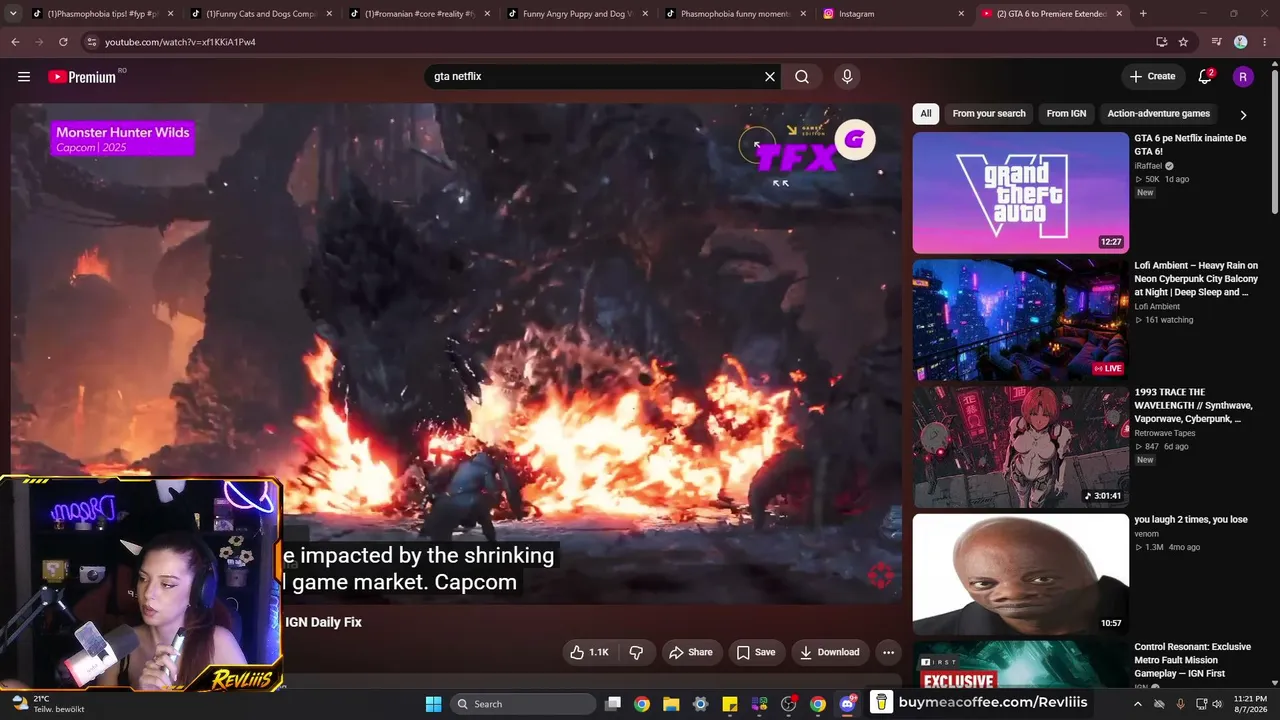Open the taskbar clock and date
The image size is (1280, 720).
pos(1250,704)
